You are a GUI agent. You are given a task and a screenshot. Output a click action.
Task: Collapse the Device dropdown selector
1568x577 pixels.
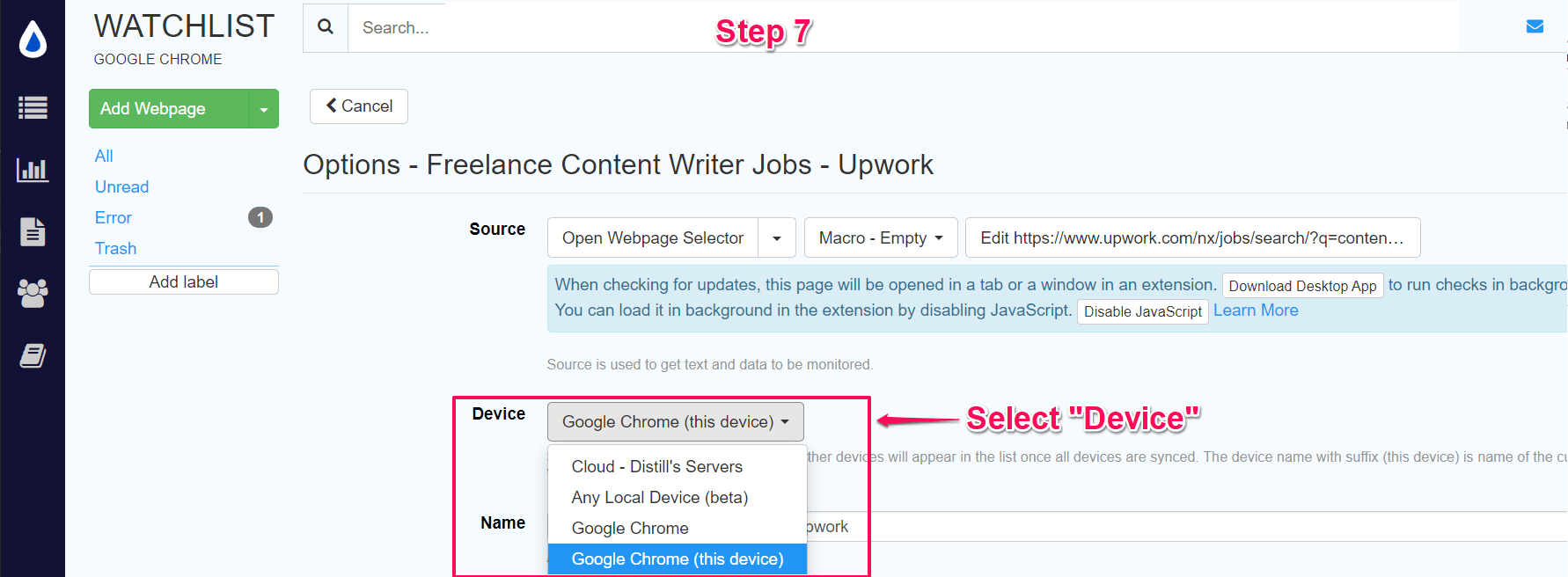(675, 422)
